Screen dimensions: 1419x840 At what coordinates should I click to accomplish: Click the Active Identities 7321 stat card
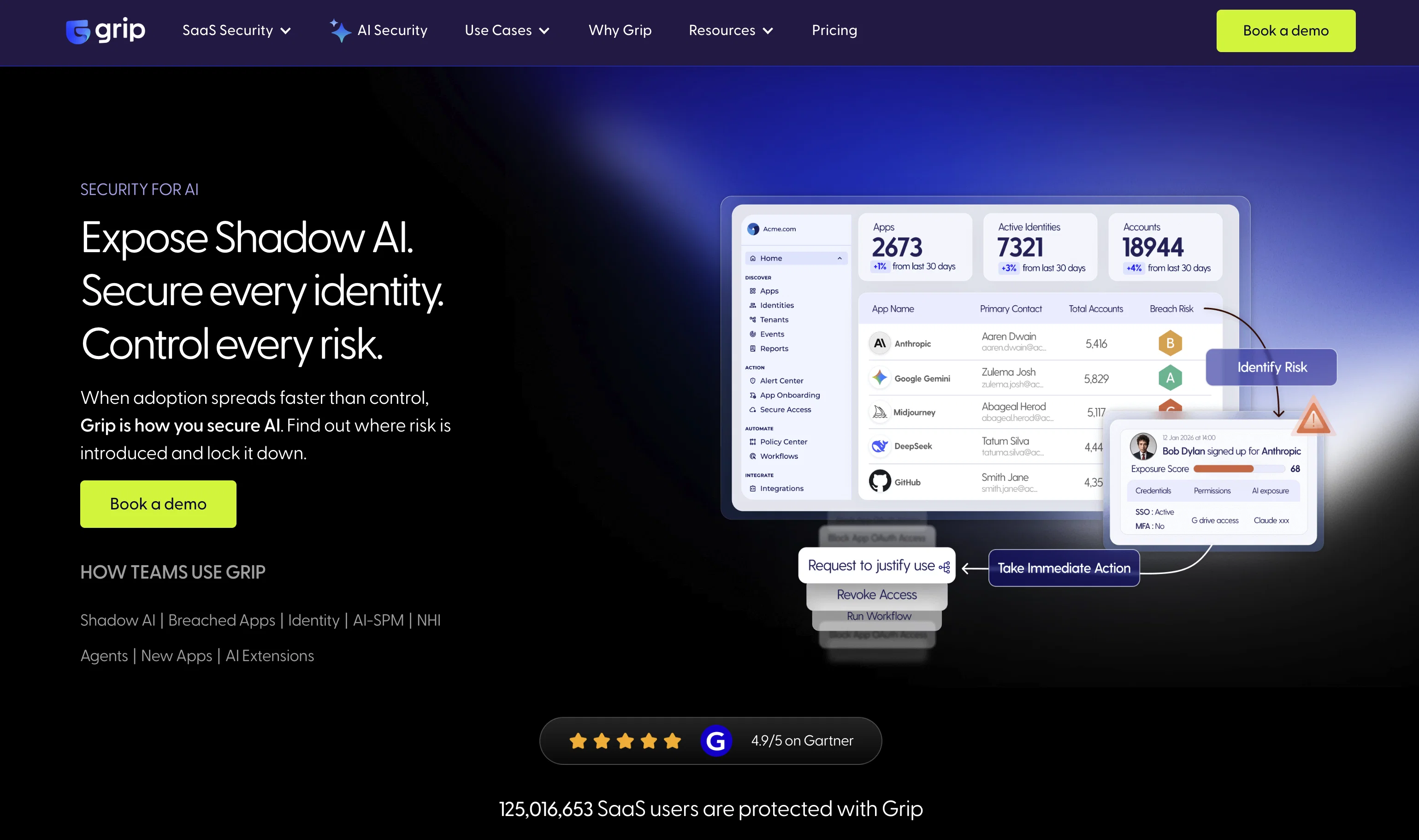pos(1040,248)
